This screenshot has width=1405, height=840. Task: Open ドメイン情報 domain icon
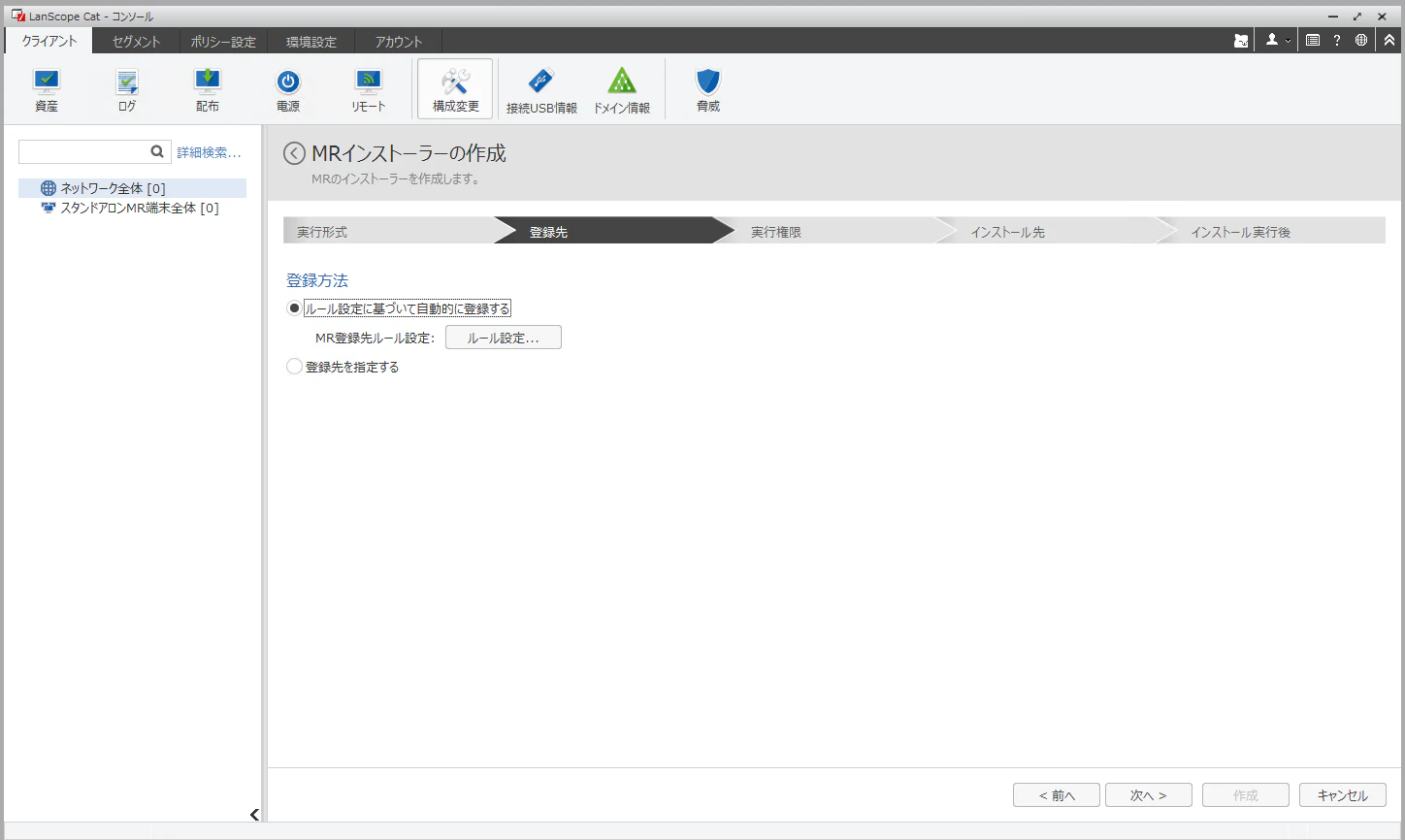[622, 90]
